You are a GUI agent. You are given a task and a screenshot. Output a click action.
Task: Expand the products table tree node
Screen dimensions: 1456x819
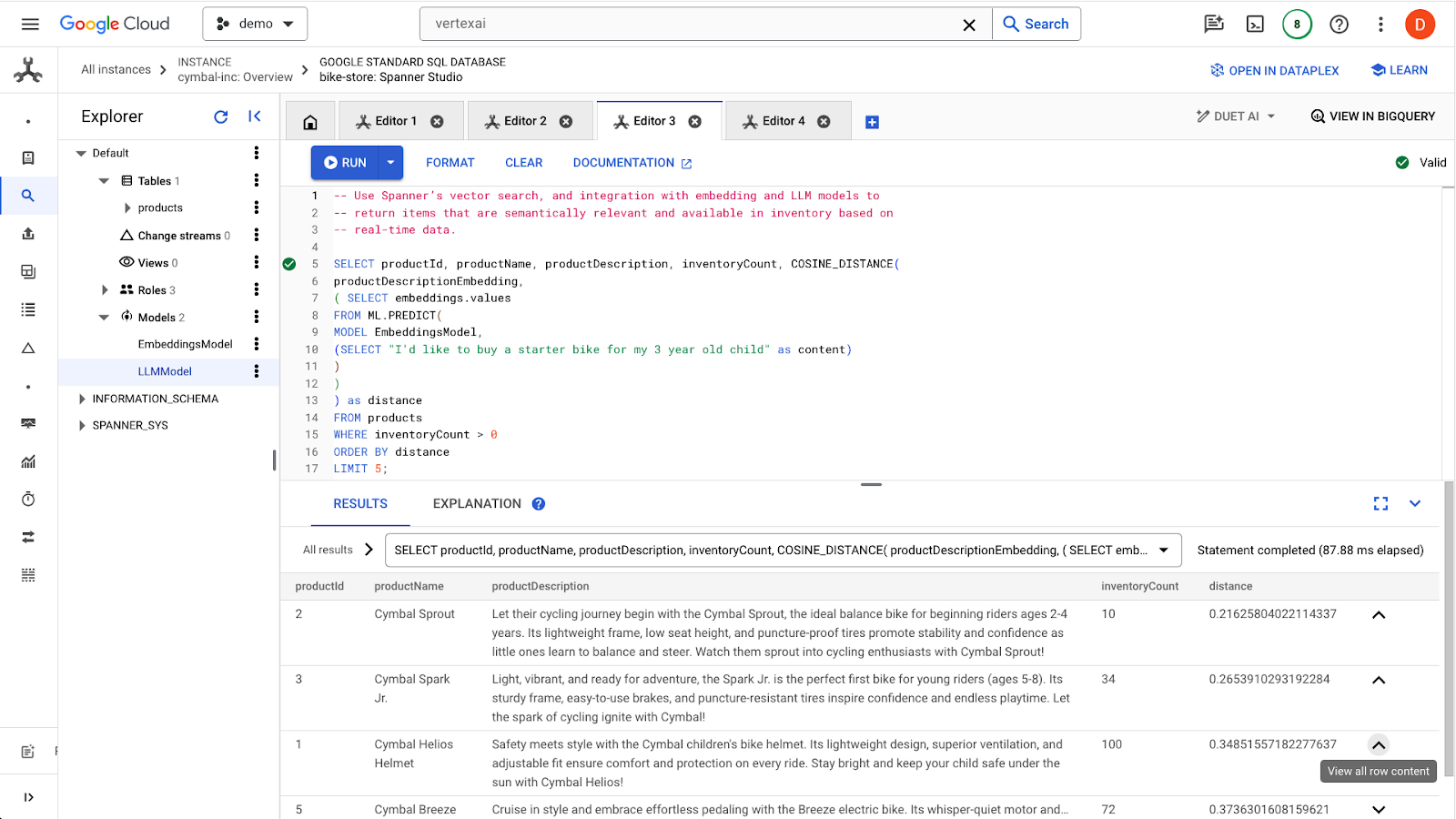coord(127,208)
